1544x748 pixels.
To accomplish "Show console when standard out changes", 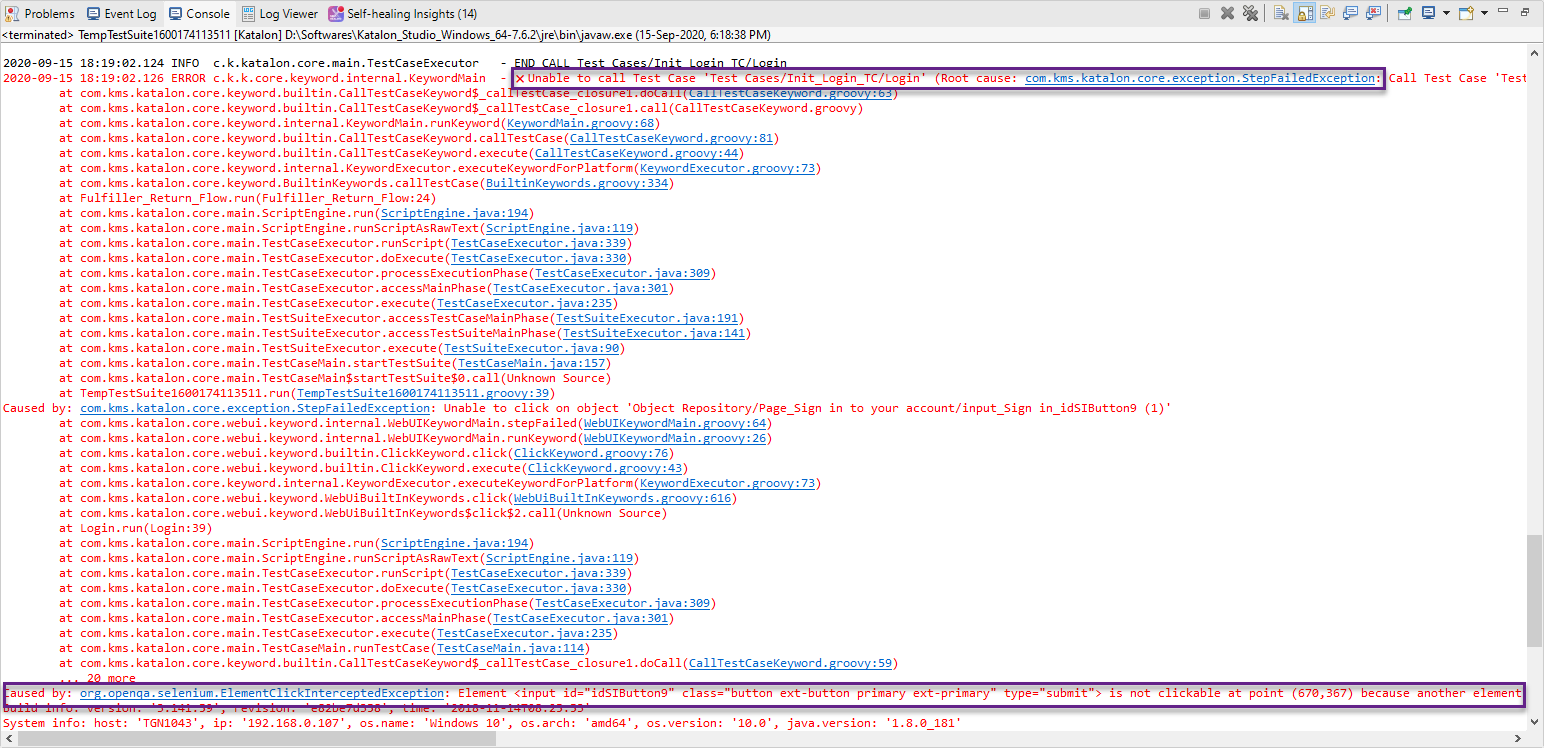I will pyautogui.click(x=1351, y=11).
